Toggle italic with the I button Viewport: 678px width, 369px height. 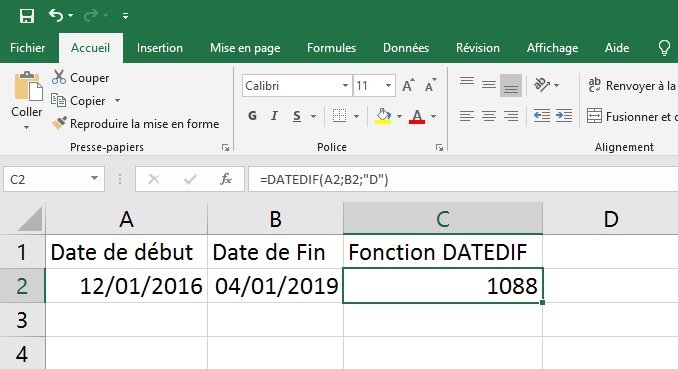click(274, 116)
